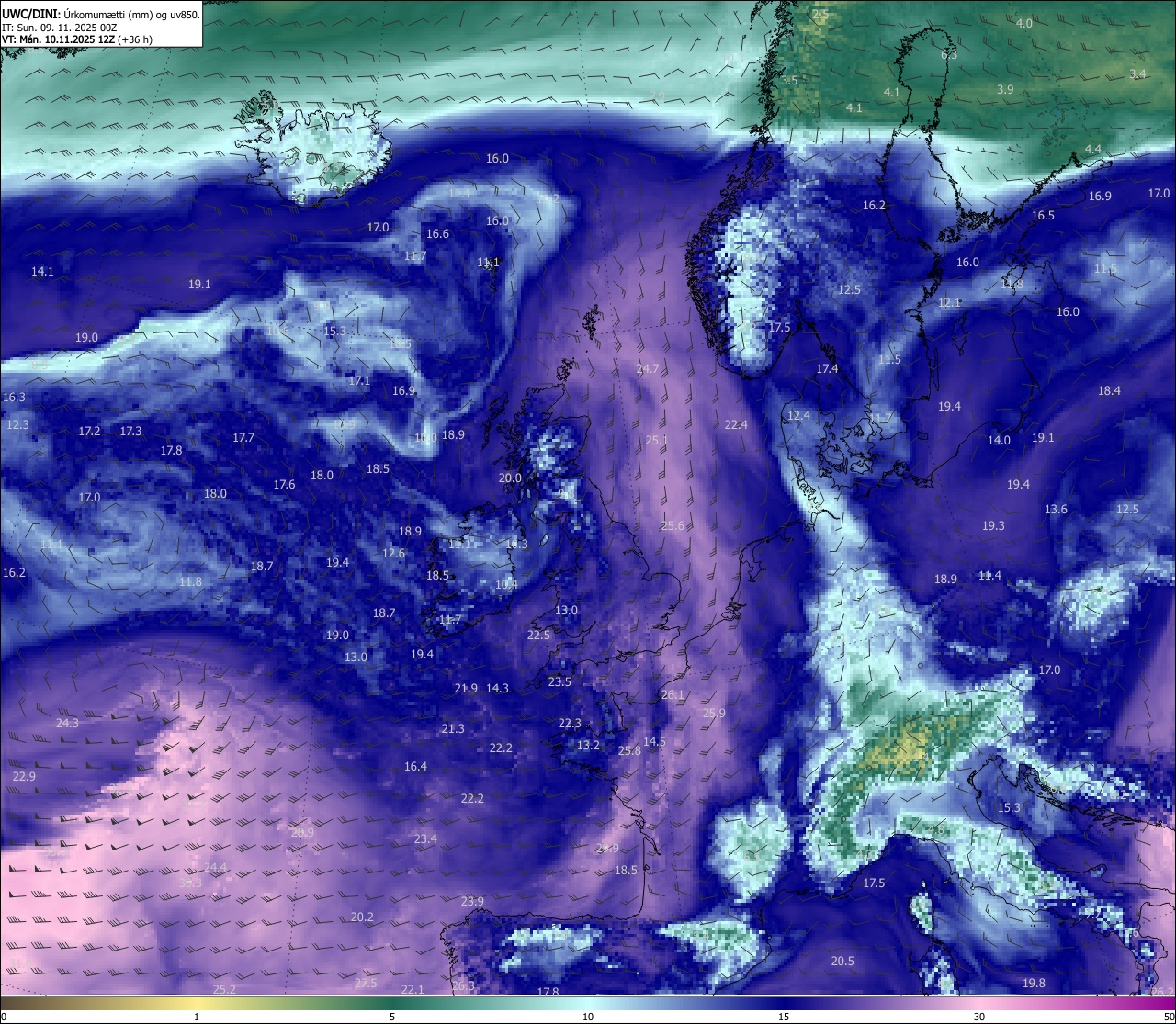Click the 25.2 map value
The image size is (1176, 1024).
(x=224, y=989)
